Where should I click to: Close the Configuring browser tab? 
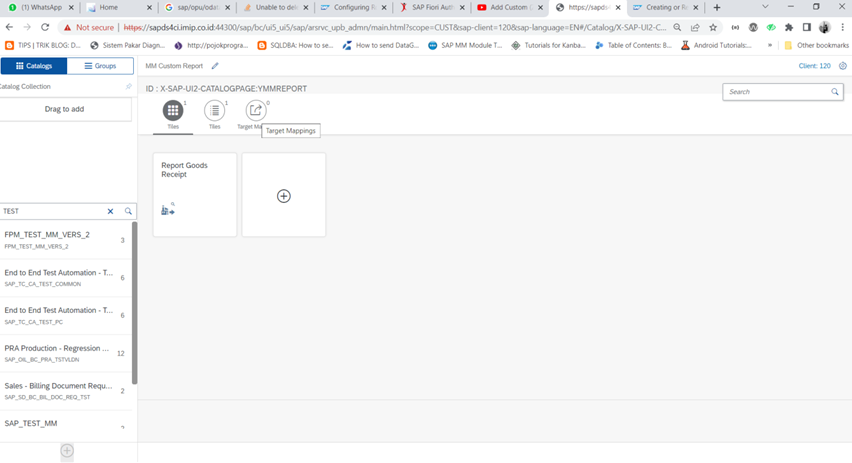[384, 8]
